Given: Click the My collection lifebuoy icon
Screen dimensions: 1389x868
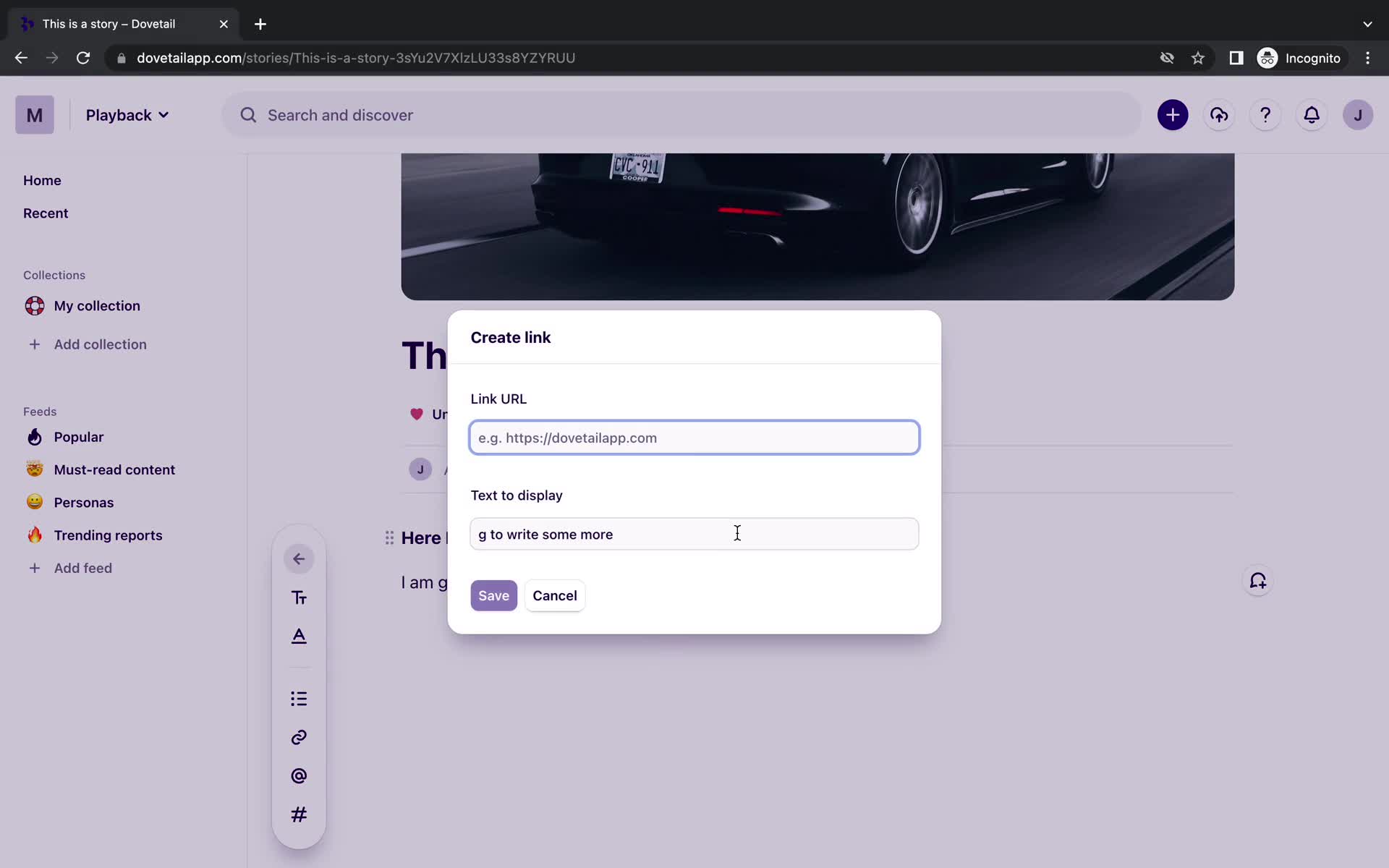Looking at the screenshot, I should point(35,306).
